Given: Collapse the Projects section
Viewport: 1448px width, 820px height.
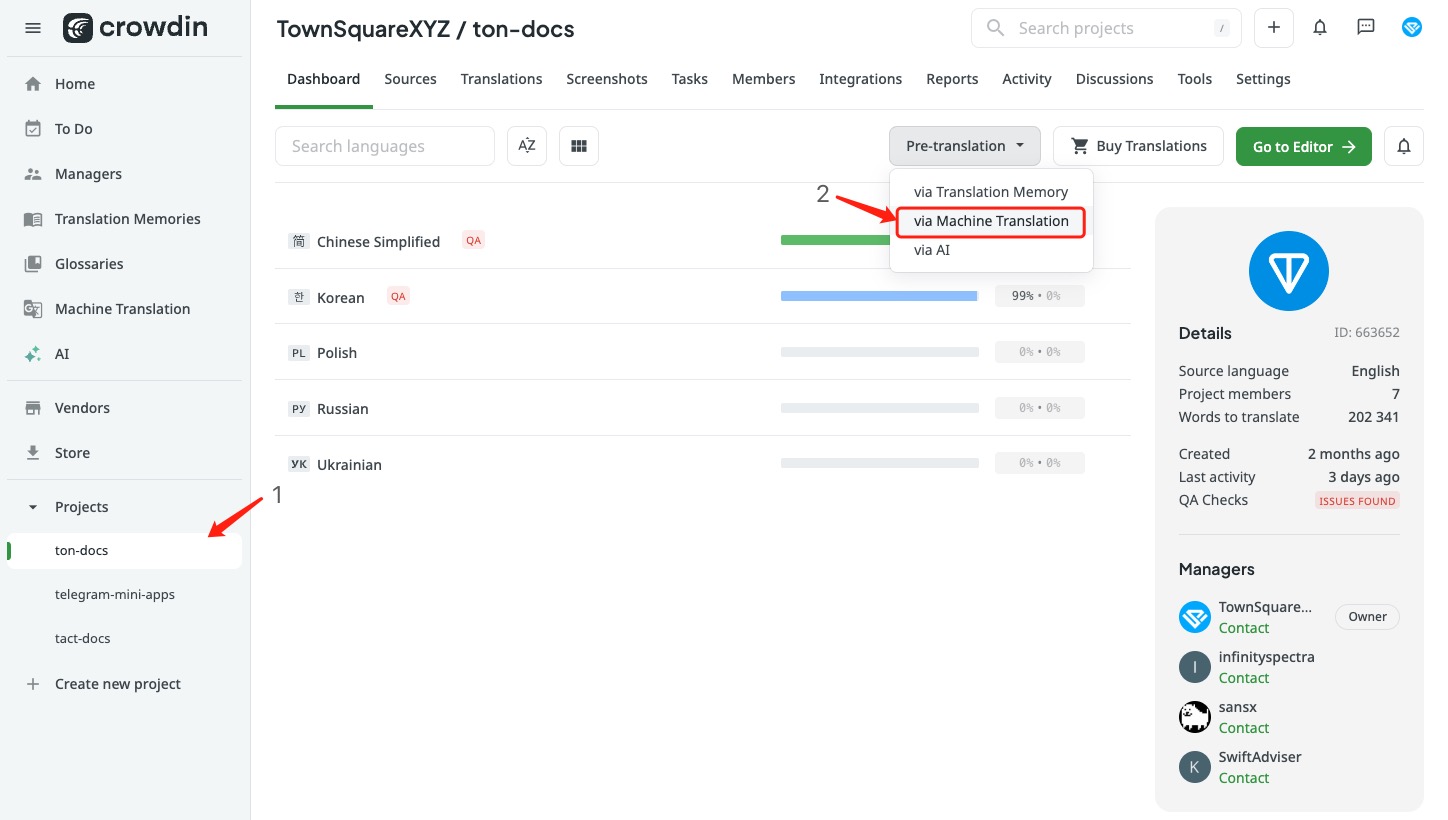Looking at the screenshot, I should [x=33, y=507].
